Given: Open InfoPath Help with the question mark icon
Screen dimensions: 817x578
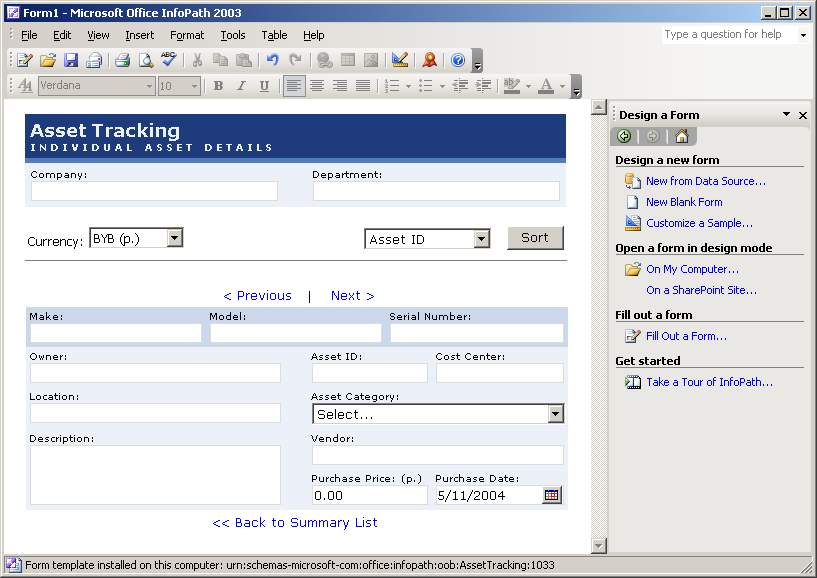Looking at the screenshot, I should point(458,60).
